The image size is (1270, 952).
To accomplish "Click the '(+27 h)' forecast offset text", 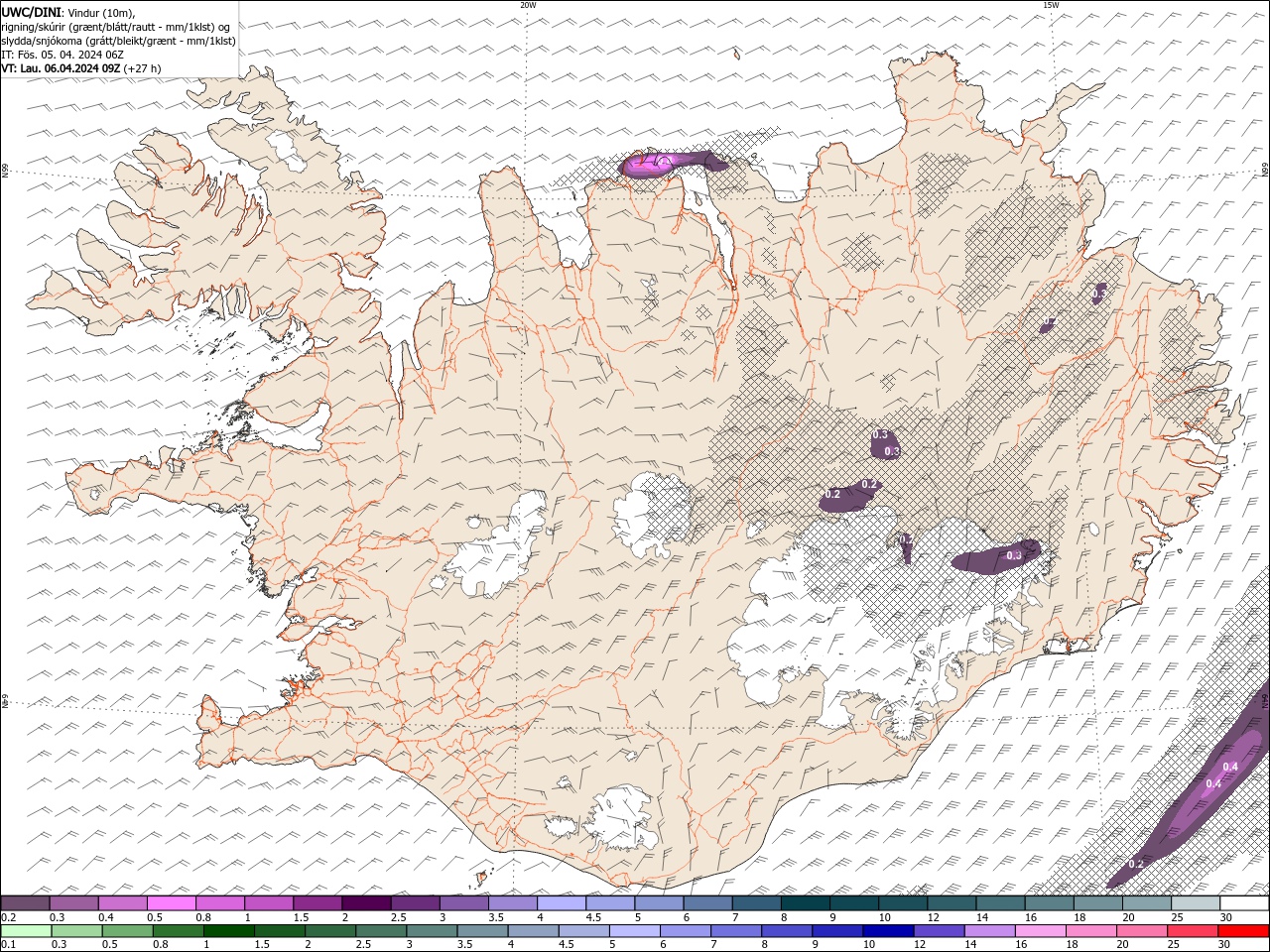I will click(143, 68).
